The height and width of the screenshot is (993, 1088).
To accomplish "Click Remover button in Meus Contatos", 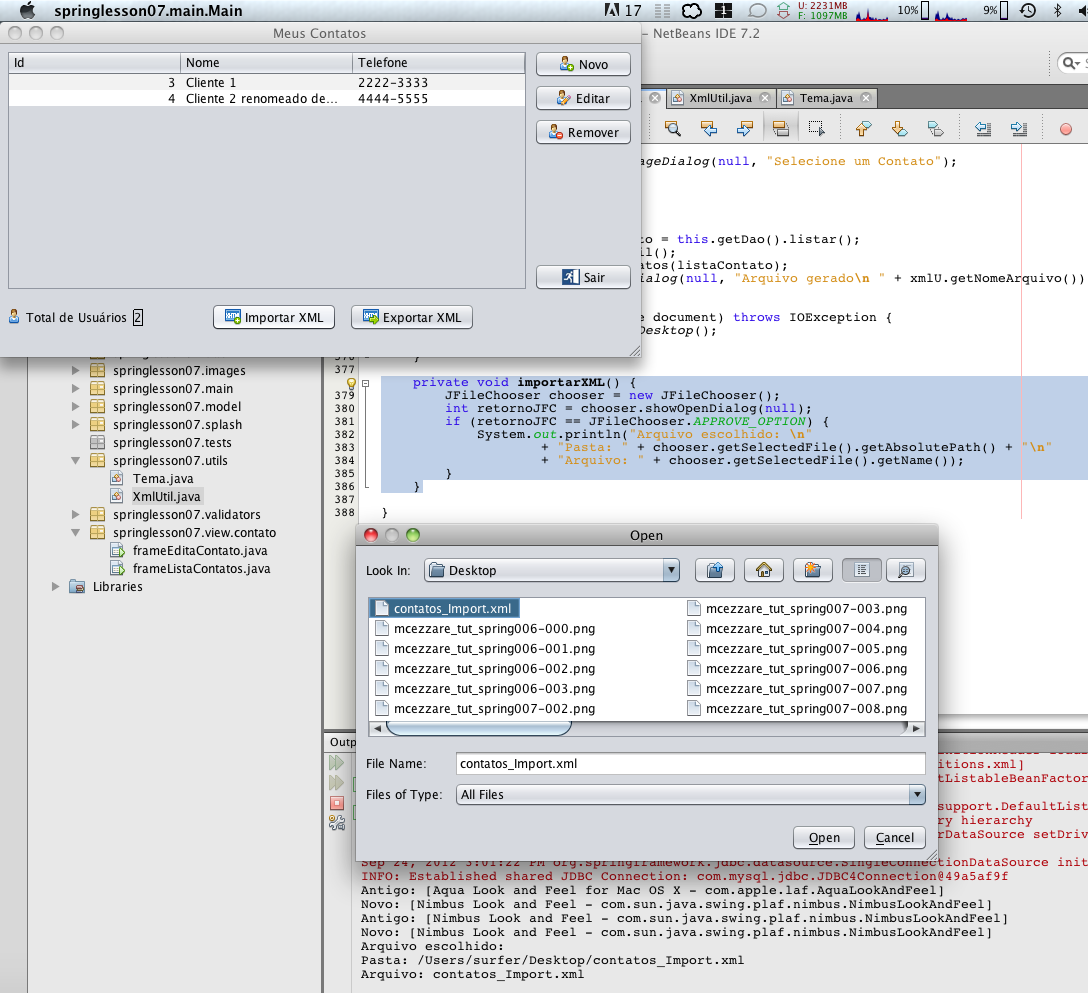I will [584, 133].
